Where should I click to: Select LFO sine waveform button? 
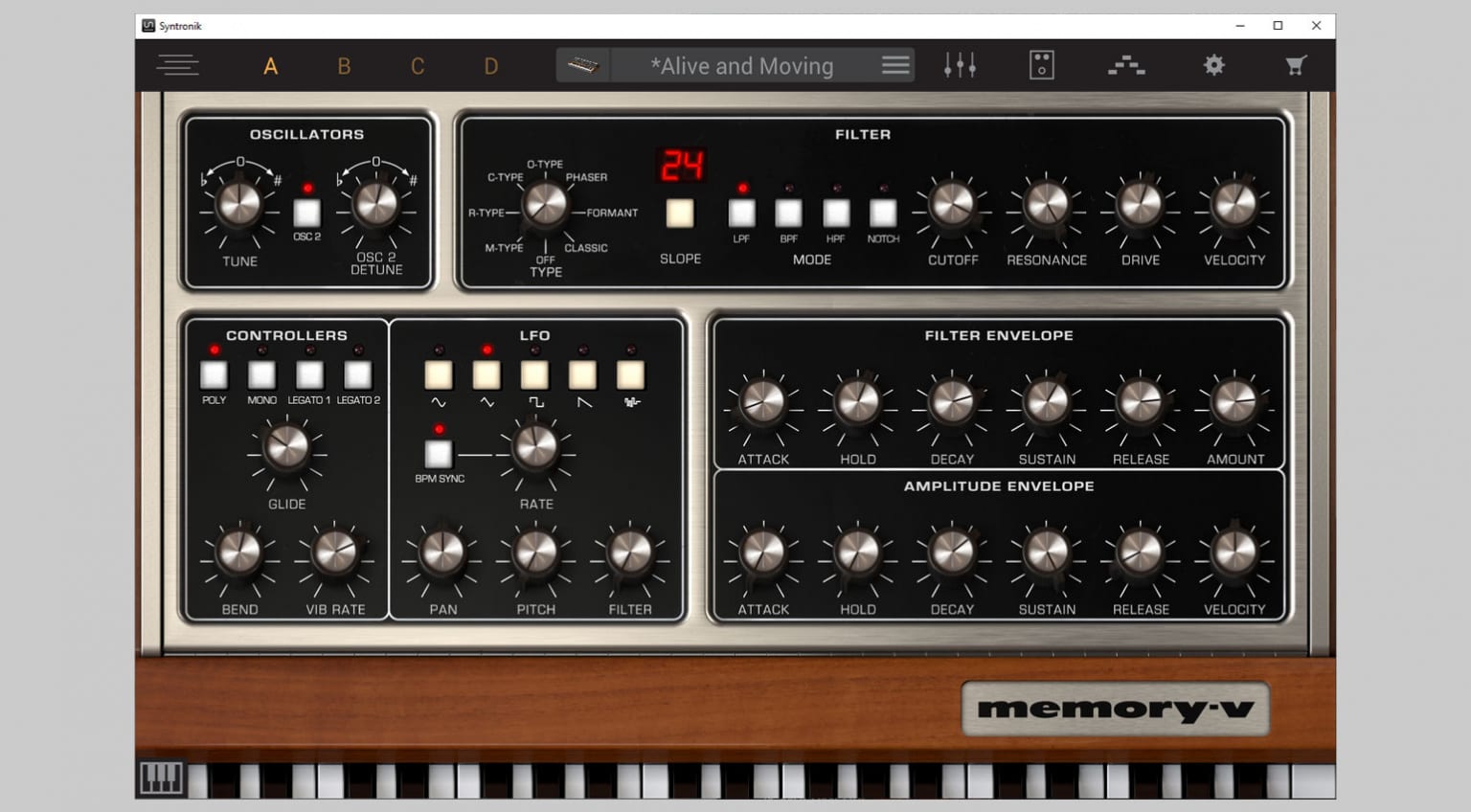click(x=439, y=374)
